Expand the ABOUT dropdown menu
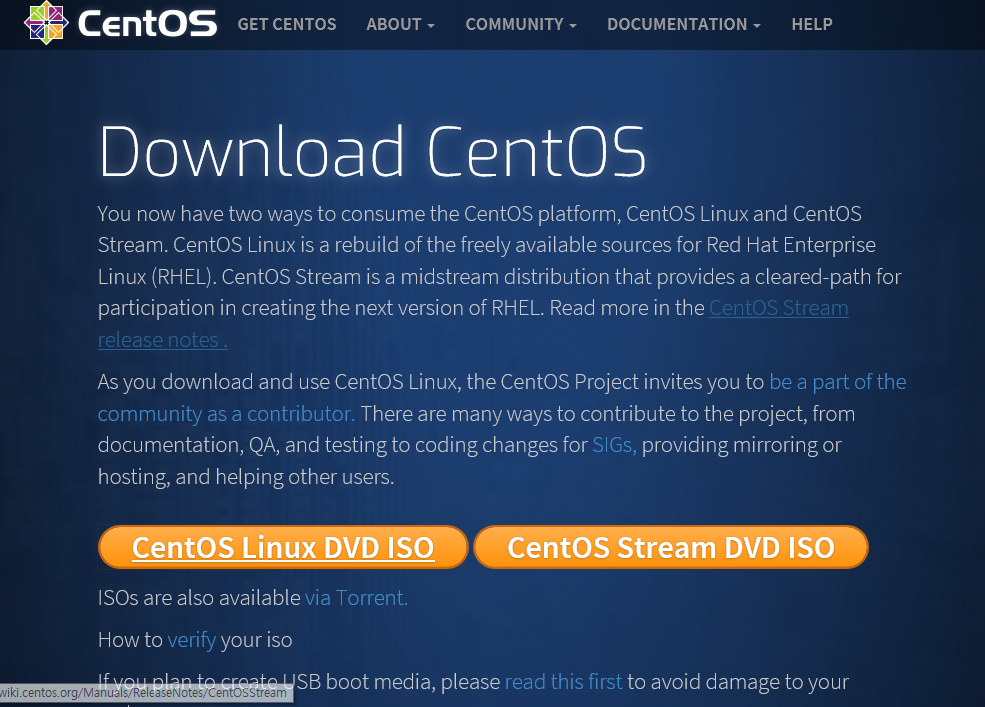Screen dimensions: 985x707 [x=400, y=25]
